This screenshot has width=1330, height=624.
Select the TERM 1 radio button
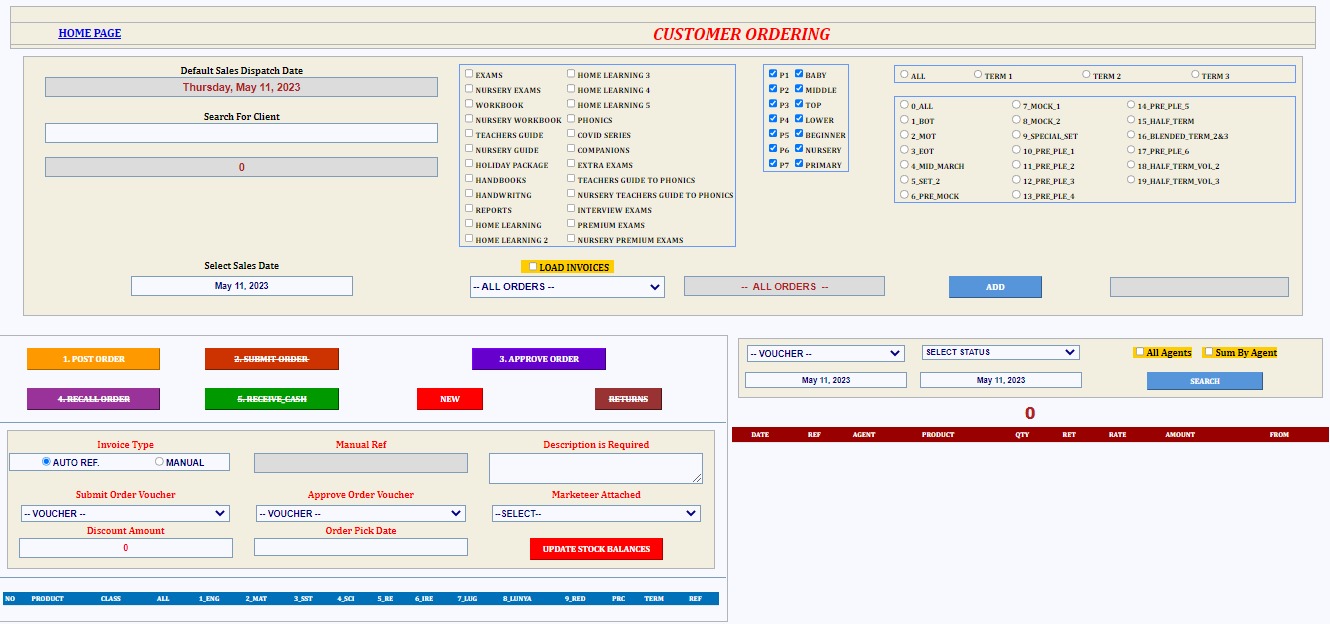tap(978, 74)
